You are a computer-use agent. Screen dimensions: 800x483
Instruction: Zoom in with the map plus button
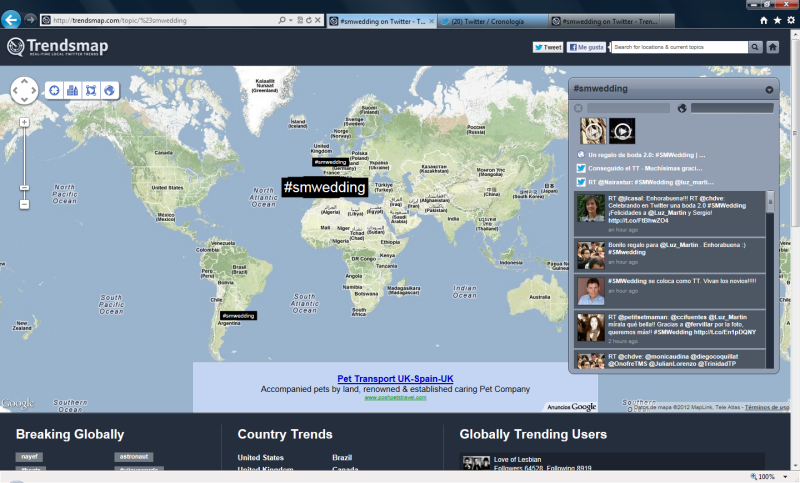click(24, 122)
